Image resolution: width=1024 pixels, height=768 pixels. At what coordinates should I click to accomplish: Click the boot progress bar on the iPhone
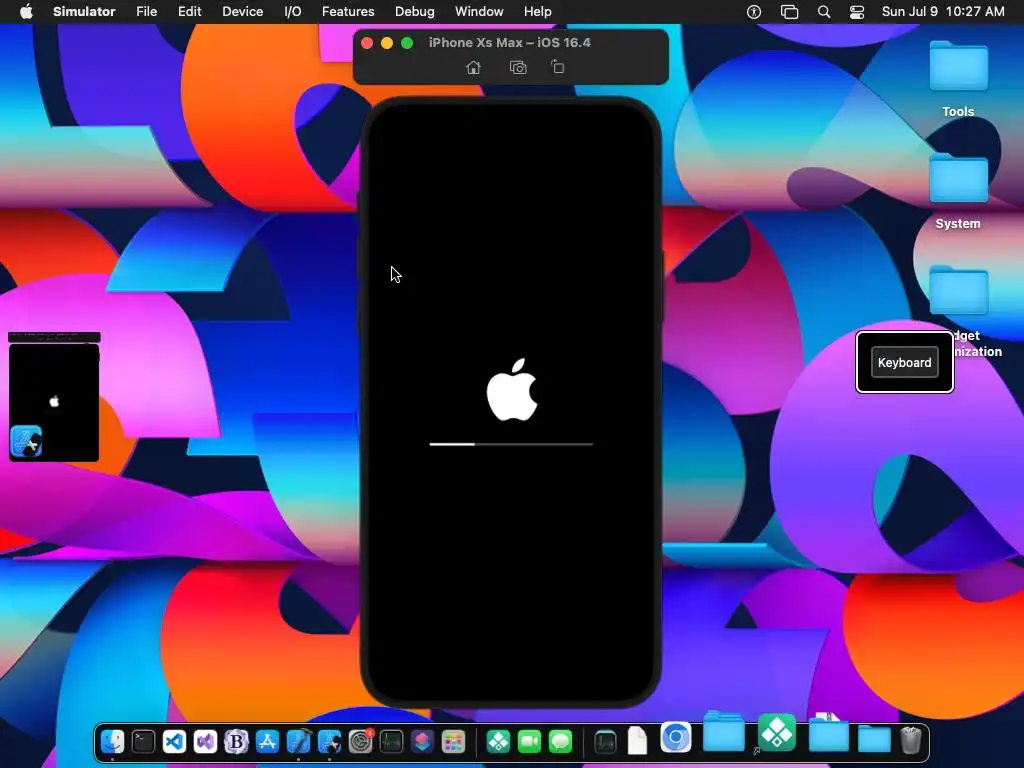(511, 444)
